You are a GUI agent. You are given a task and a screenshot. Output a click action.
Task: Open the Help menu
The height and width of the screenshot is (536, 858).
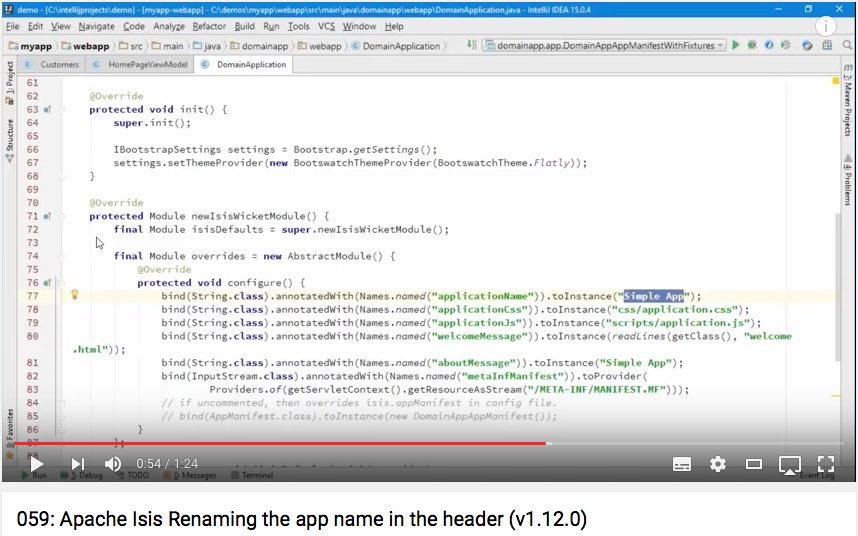(x=393, y=26)
